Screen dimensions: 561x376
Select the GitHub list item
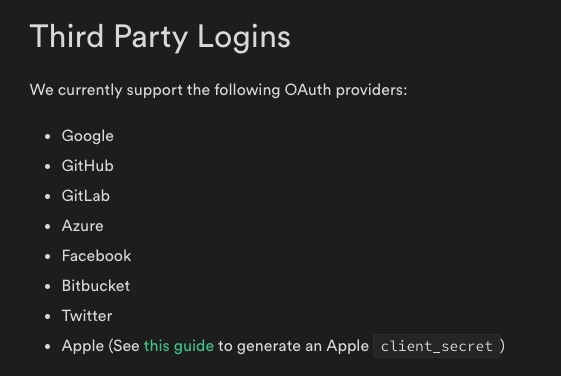click(x=88, y=166)
